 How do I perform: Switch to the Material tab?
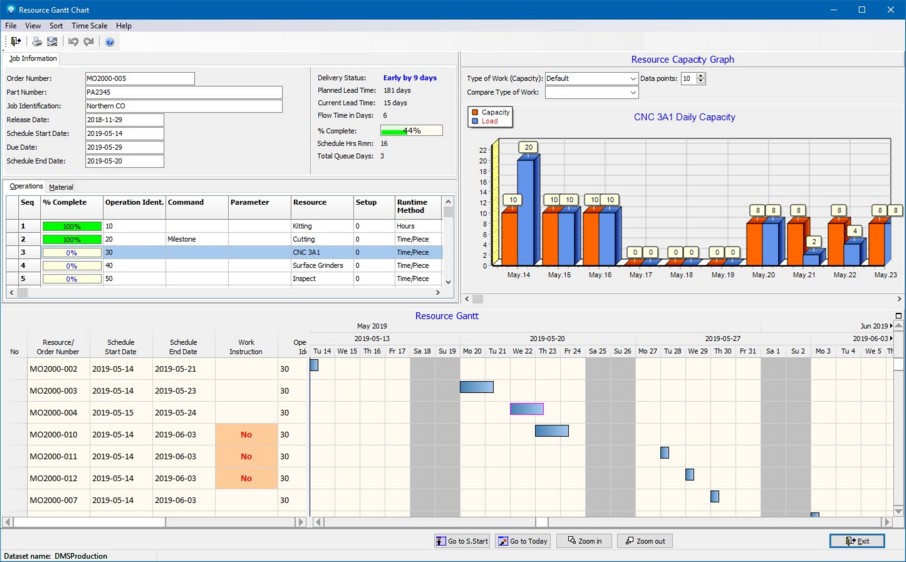61,187
